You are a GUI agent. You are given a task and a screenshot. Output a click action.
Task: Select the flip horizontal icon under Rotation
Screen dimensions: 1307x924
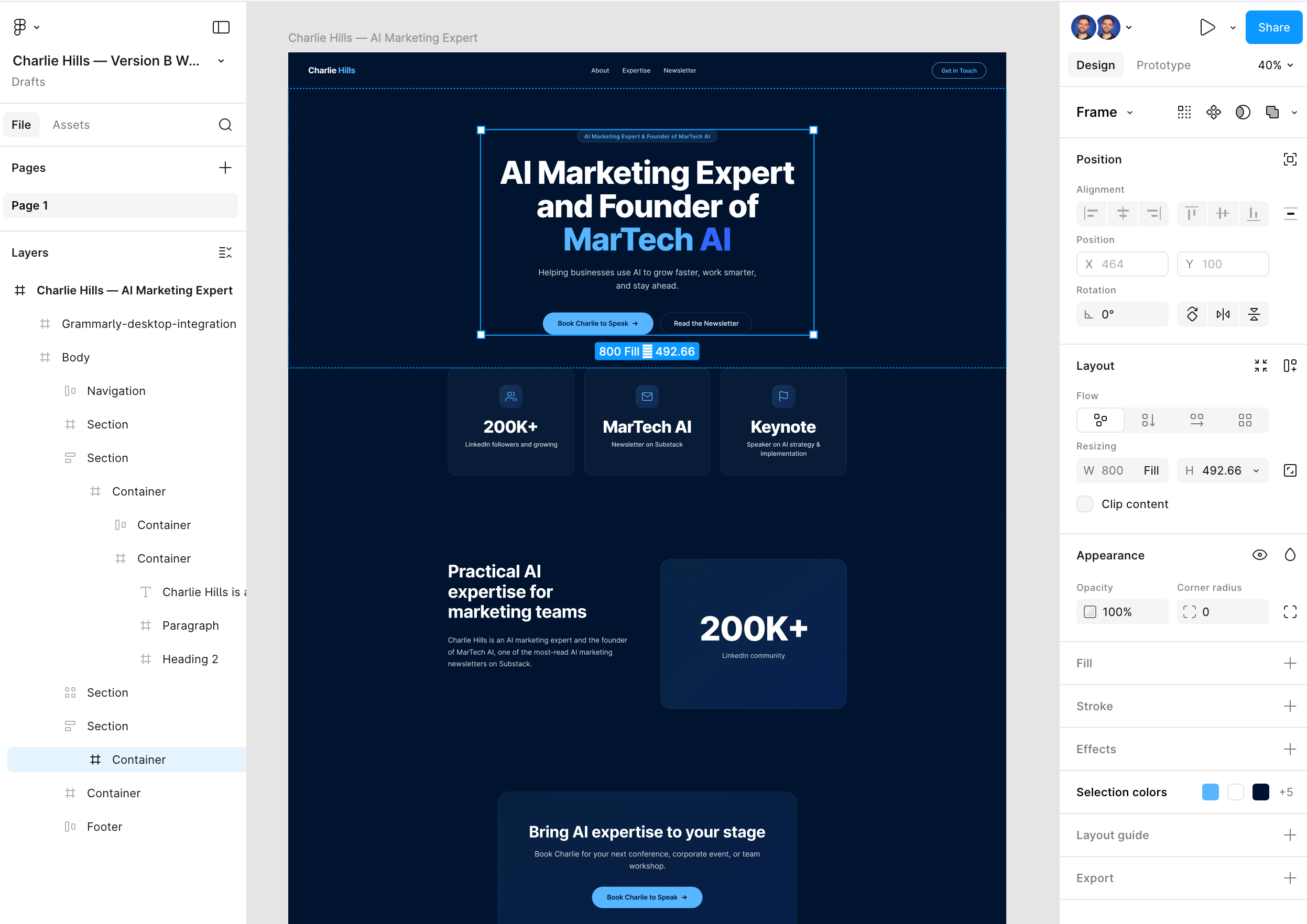[1223, 314]
